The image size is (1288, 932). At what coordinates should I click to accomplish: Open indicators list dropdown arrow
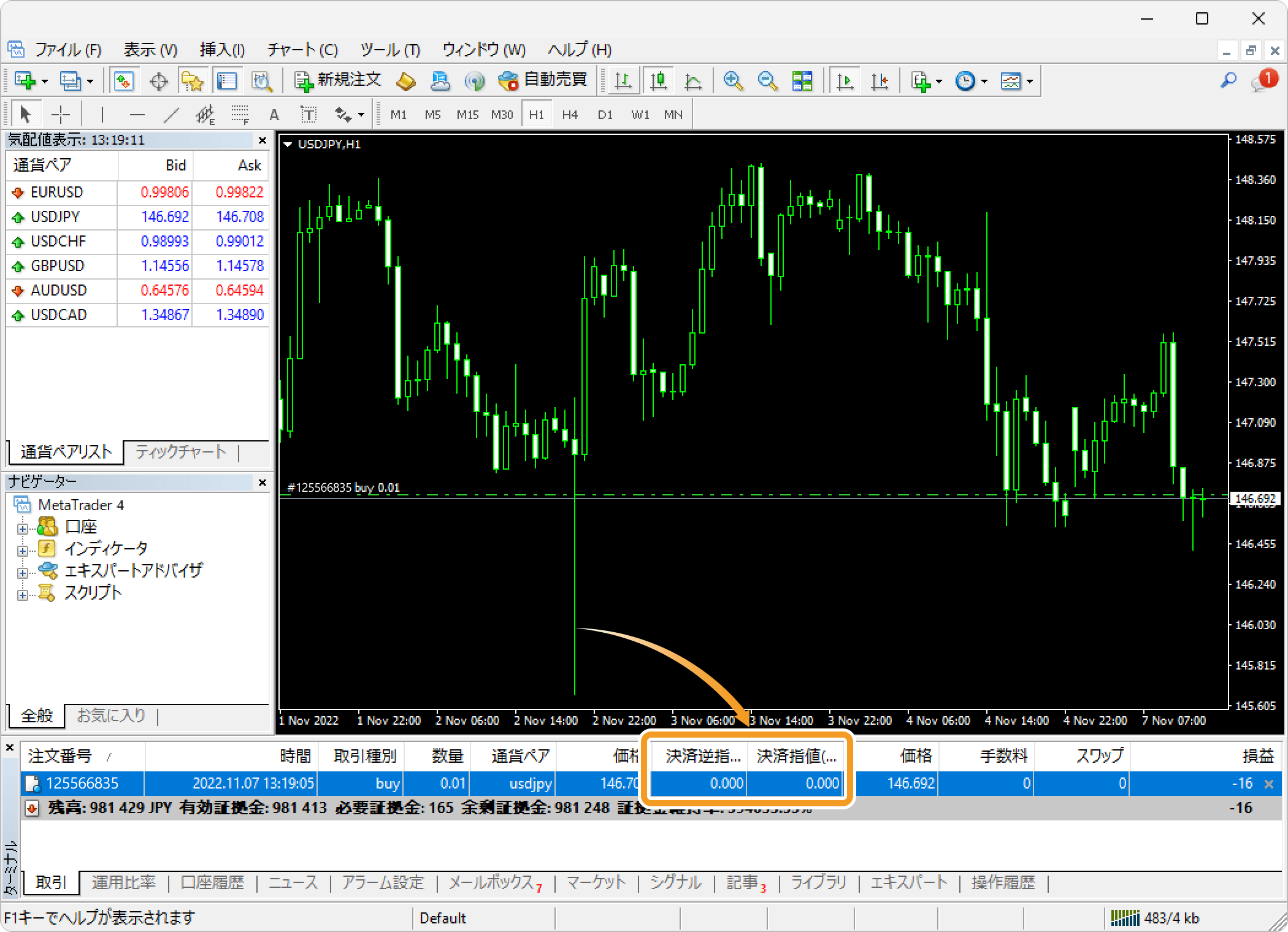[x=939, y=81]
